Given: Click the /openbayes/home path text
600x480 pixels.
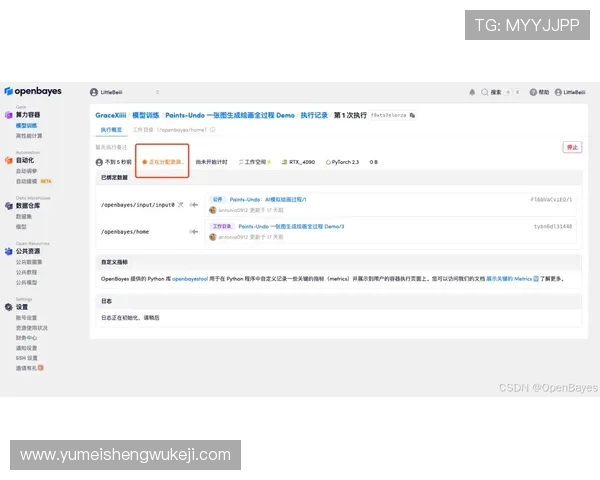Looking at the screenshot, I should pos(125,232).
